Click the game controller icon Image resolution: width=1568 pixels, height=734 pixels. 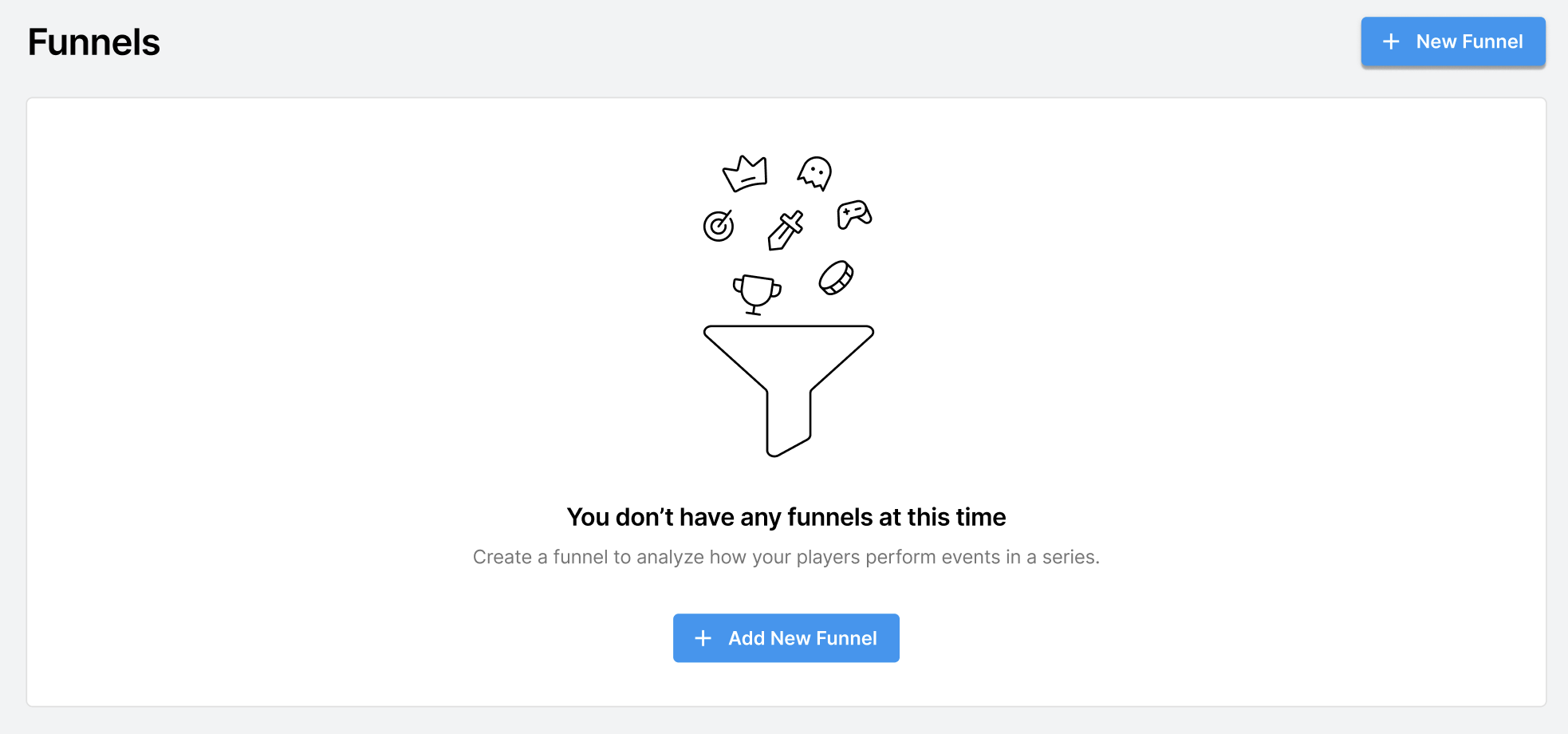(x=854, y=215)
